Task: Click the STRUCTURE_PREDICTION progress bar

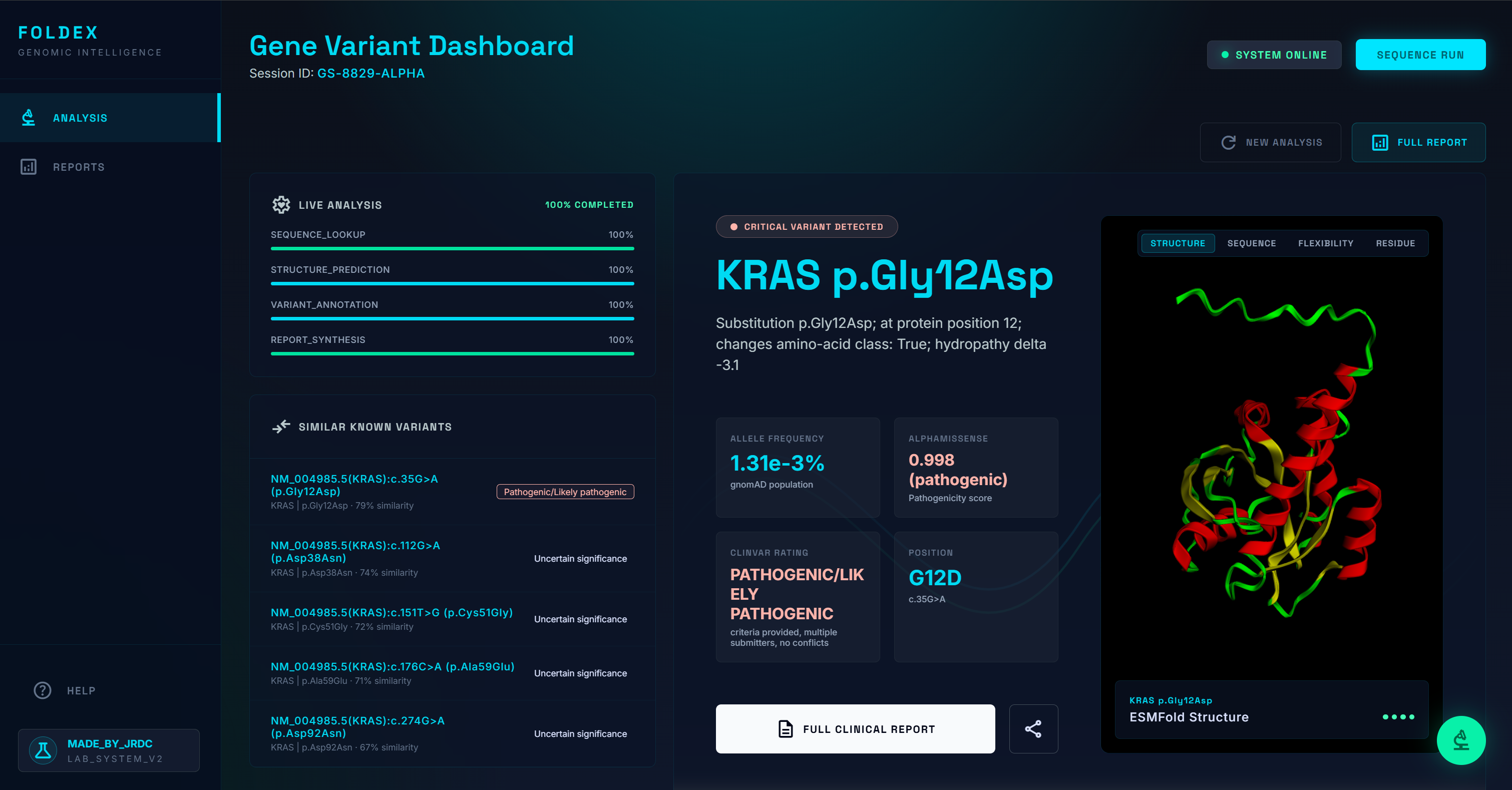Action: tap(452, 283)
